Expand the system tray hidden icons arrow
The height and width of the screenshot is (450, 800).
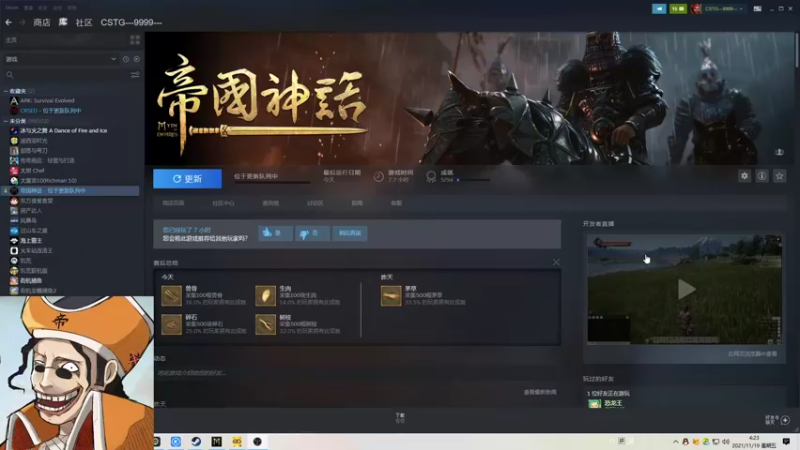click(676, 442)
